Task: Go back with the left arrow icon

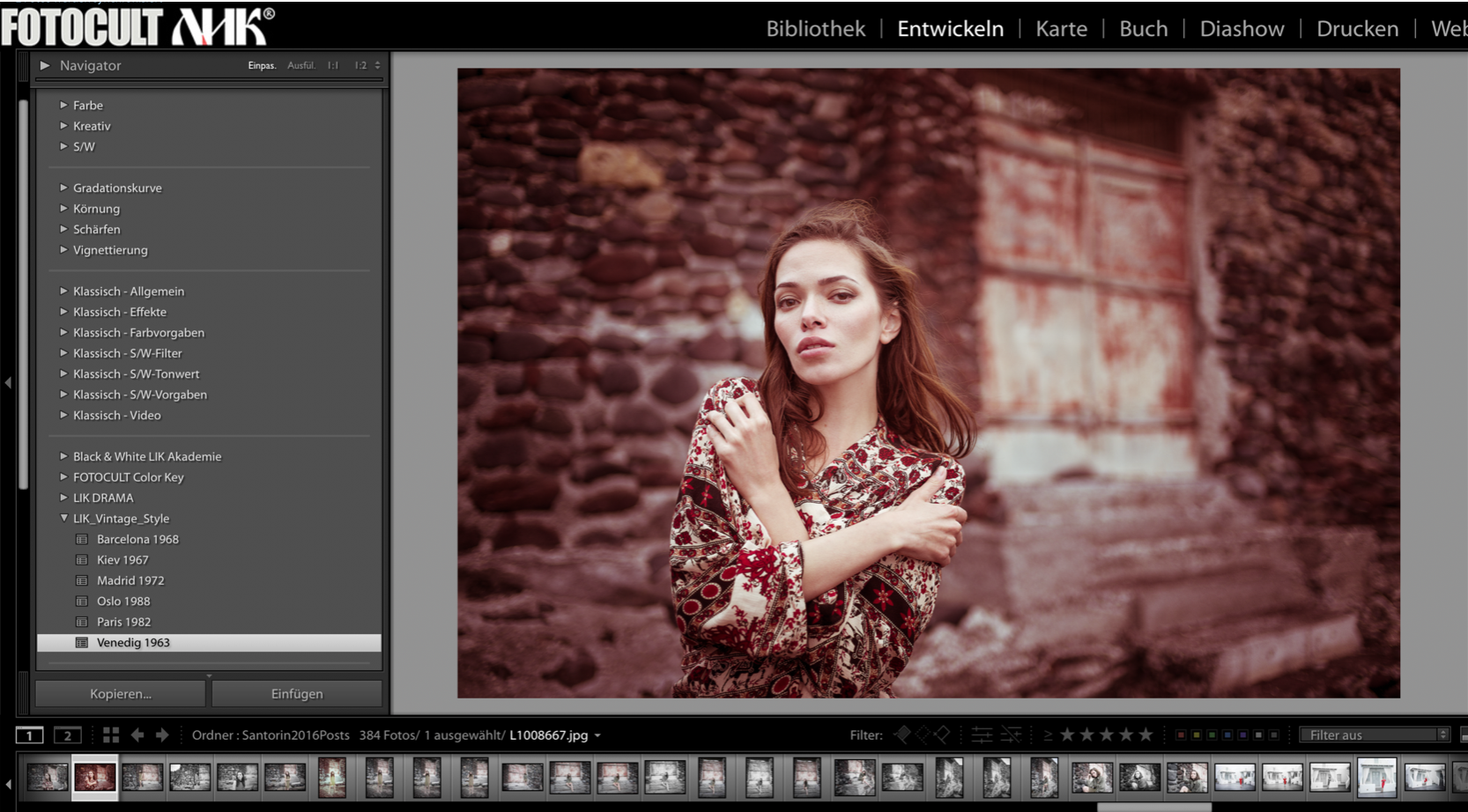Action: point(137,734)
